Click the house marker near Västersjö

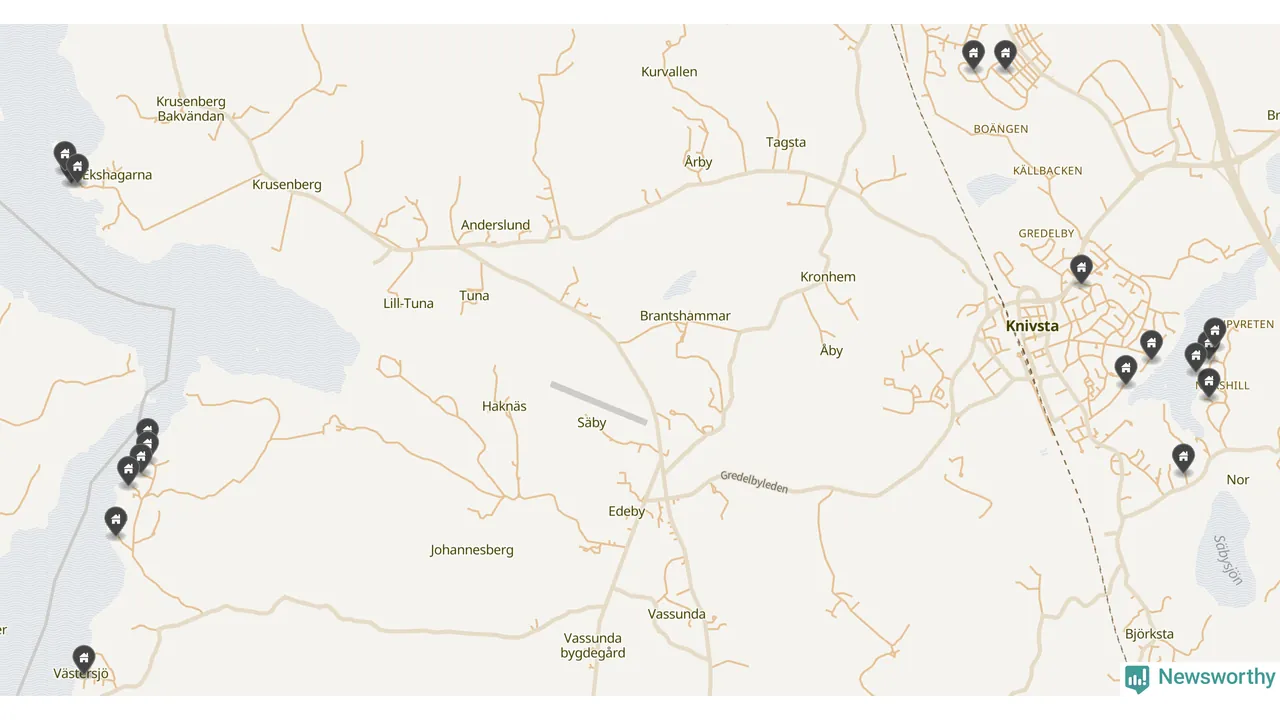[84, 659]
